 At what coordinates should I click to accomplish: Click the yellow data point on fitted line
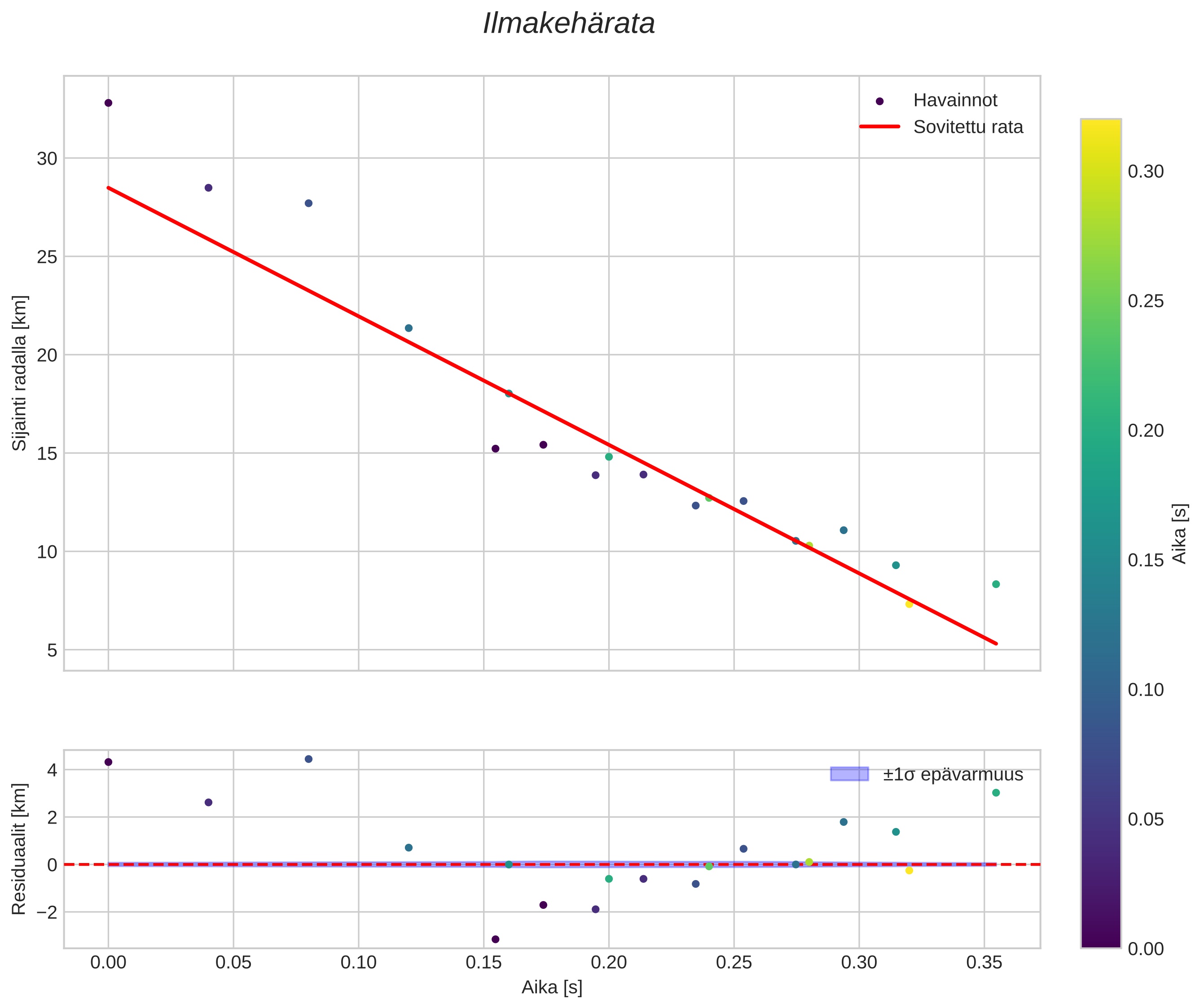pos(909,604)
